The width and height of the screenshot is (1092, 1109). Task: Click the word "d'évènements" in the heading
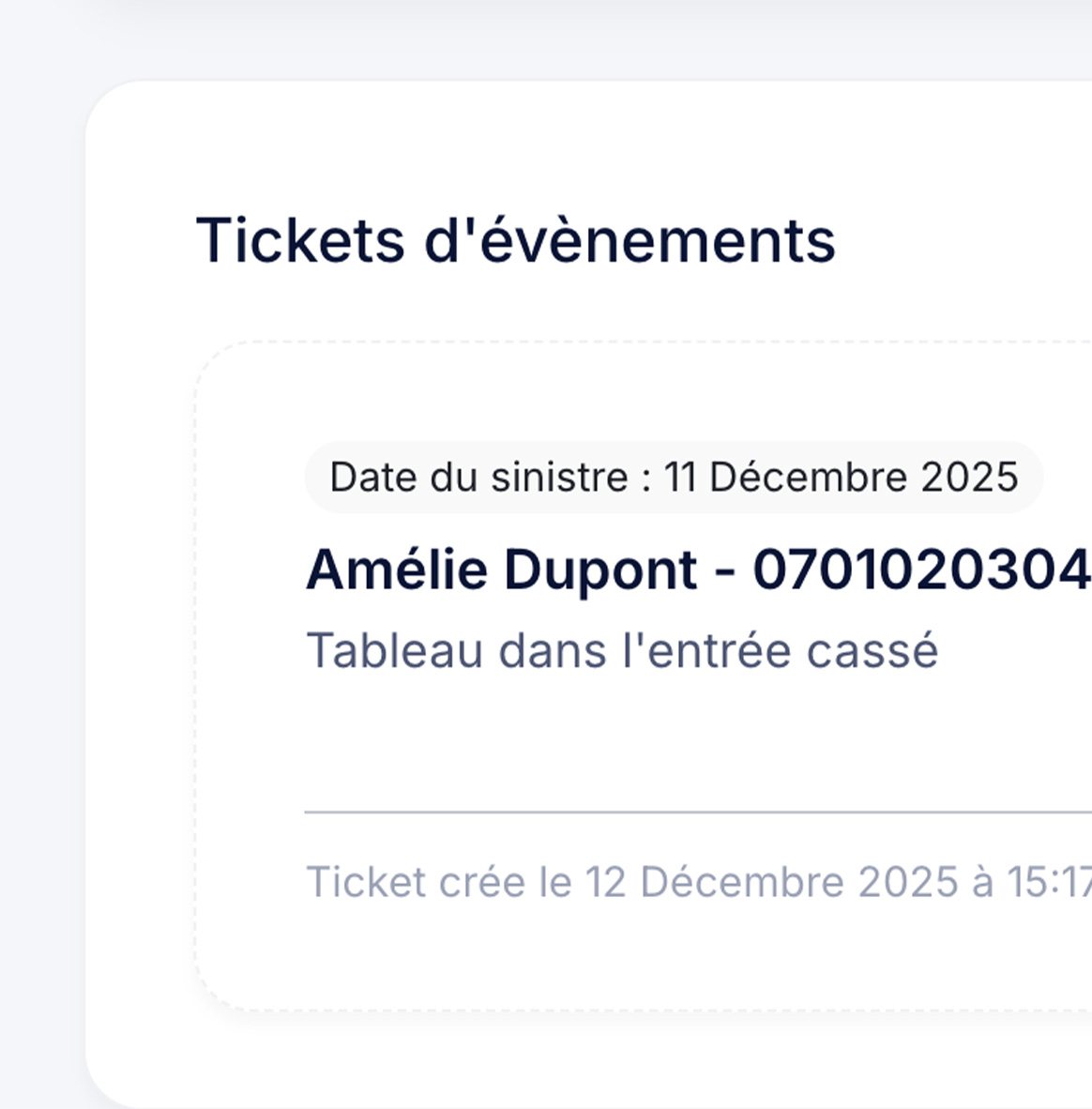coord(629,240)
